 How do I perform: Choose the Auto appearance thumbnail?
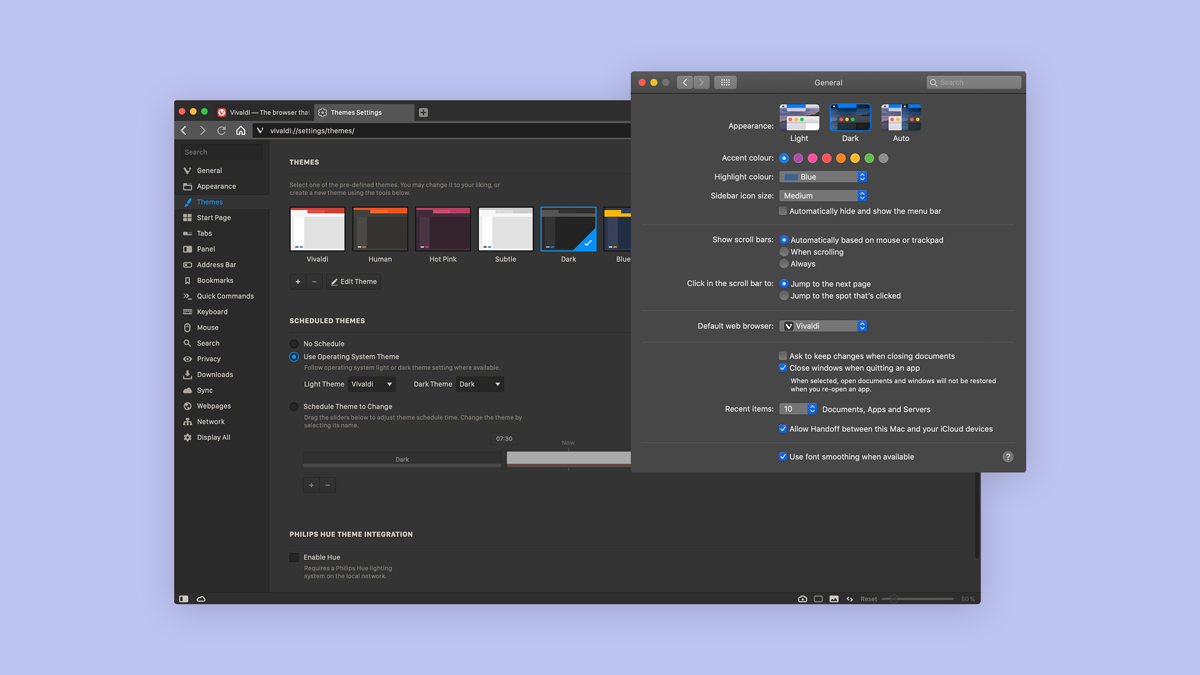pyautogui.click(x=901, y=117)
